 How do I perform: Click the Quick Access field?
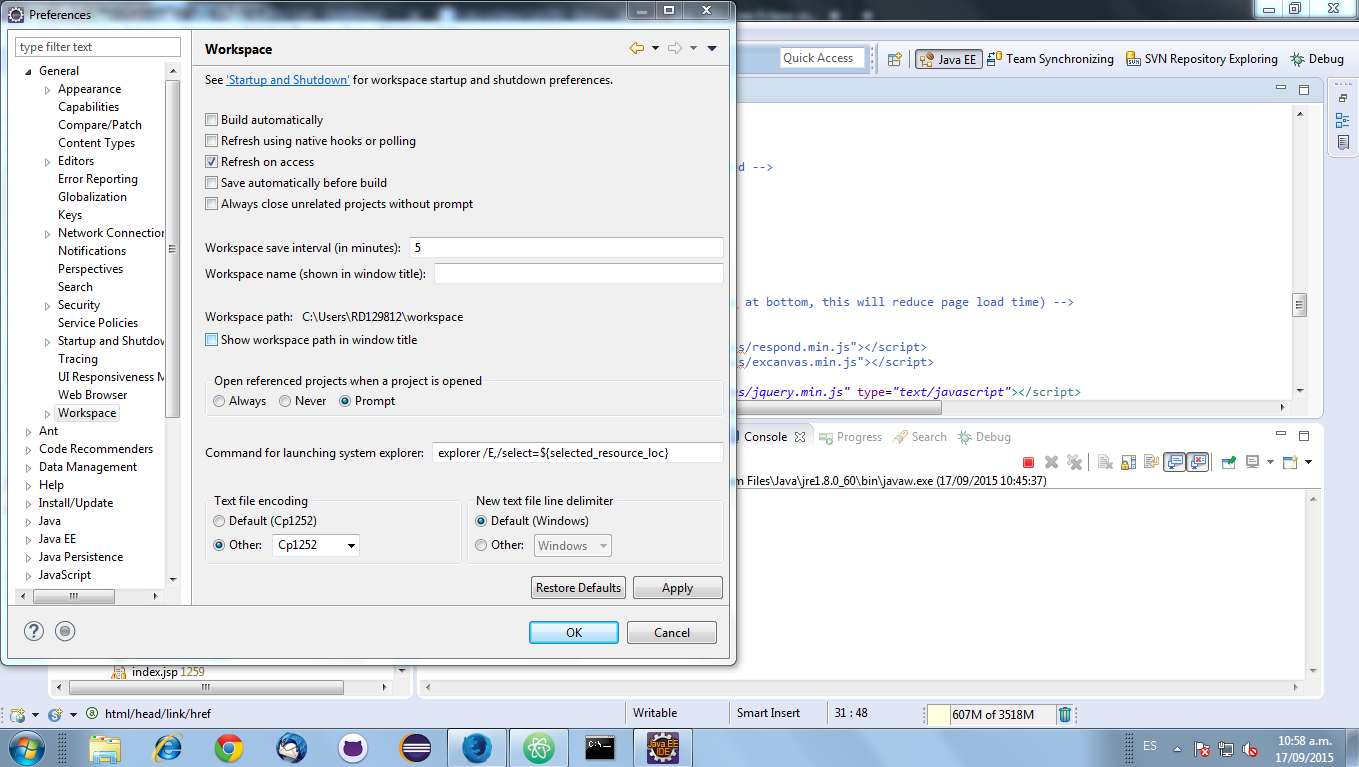coord(822,58)
